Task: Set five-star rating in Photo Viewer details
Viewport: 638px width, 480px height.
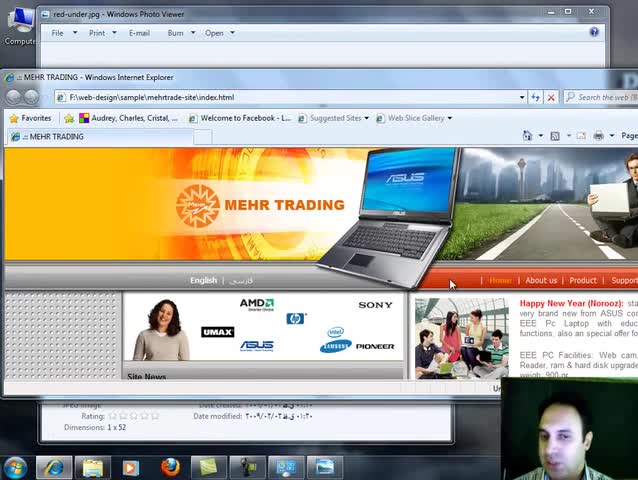Action: 155,416
